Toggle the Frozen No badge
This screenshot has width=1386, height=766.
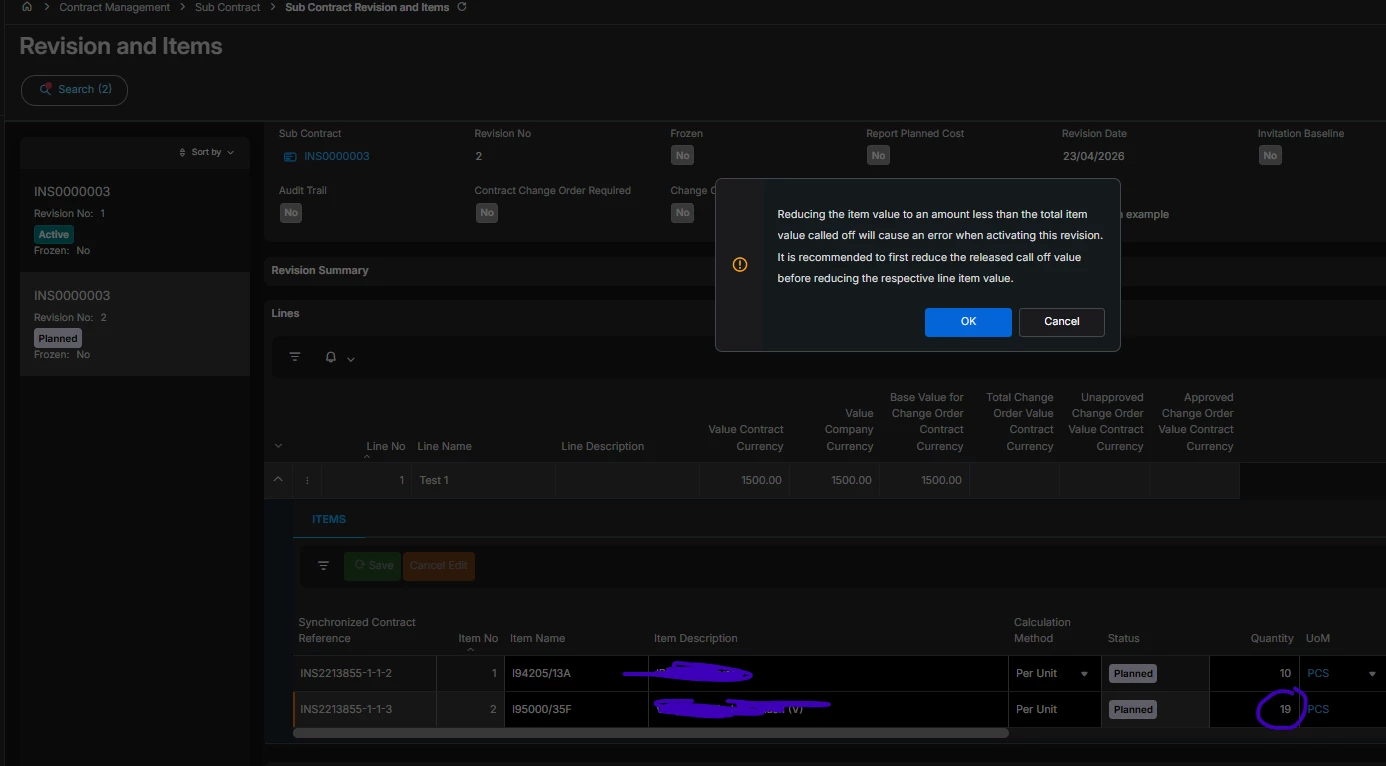682,156
